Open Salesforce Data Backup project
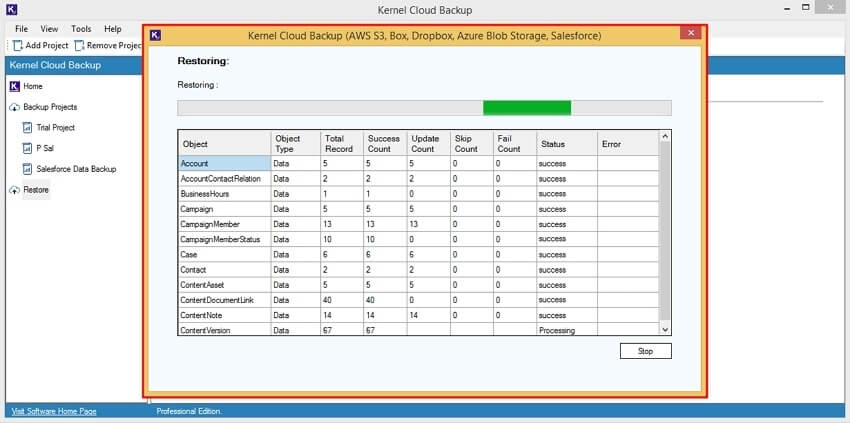This screenshot has width=850, height=423. tap(76, 169)
